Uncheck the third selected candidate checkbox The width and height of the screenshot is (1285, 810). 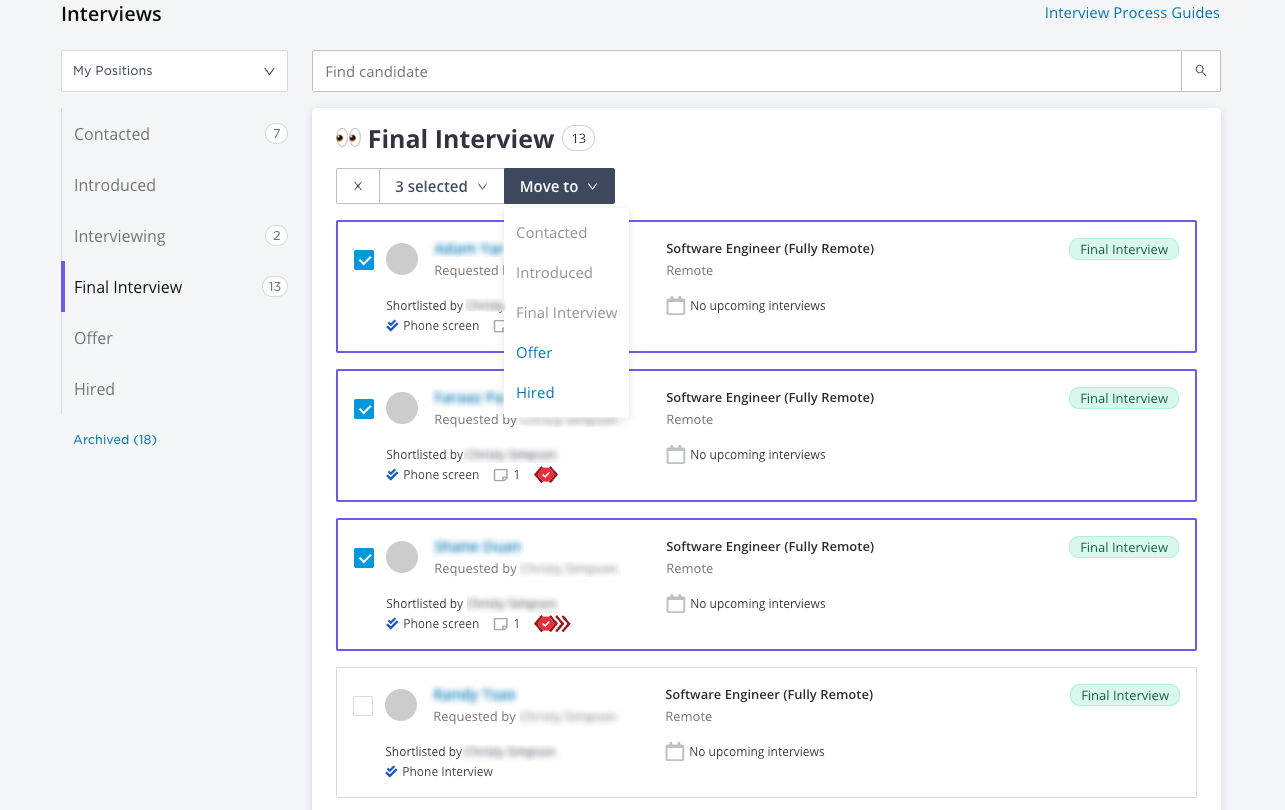tap(364, 558)
